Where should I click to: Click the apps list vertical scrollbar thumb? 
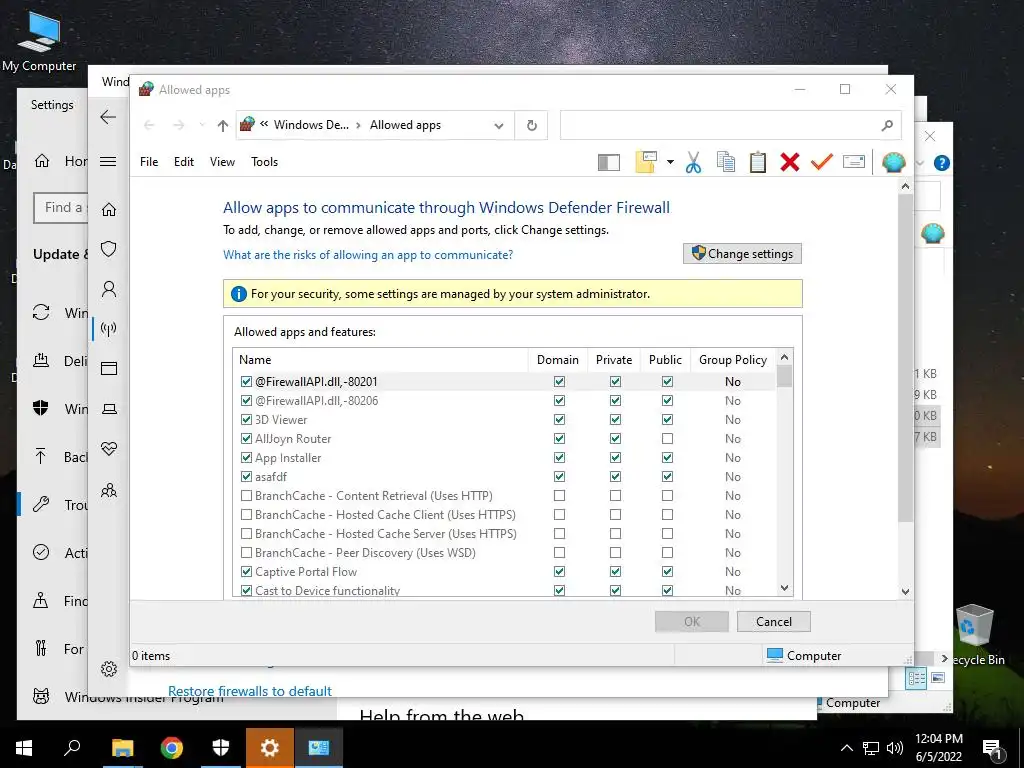[784, 377]
